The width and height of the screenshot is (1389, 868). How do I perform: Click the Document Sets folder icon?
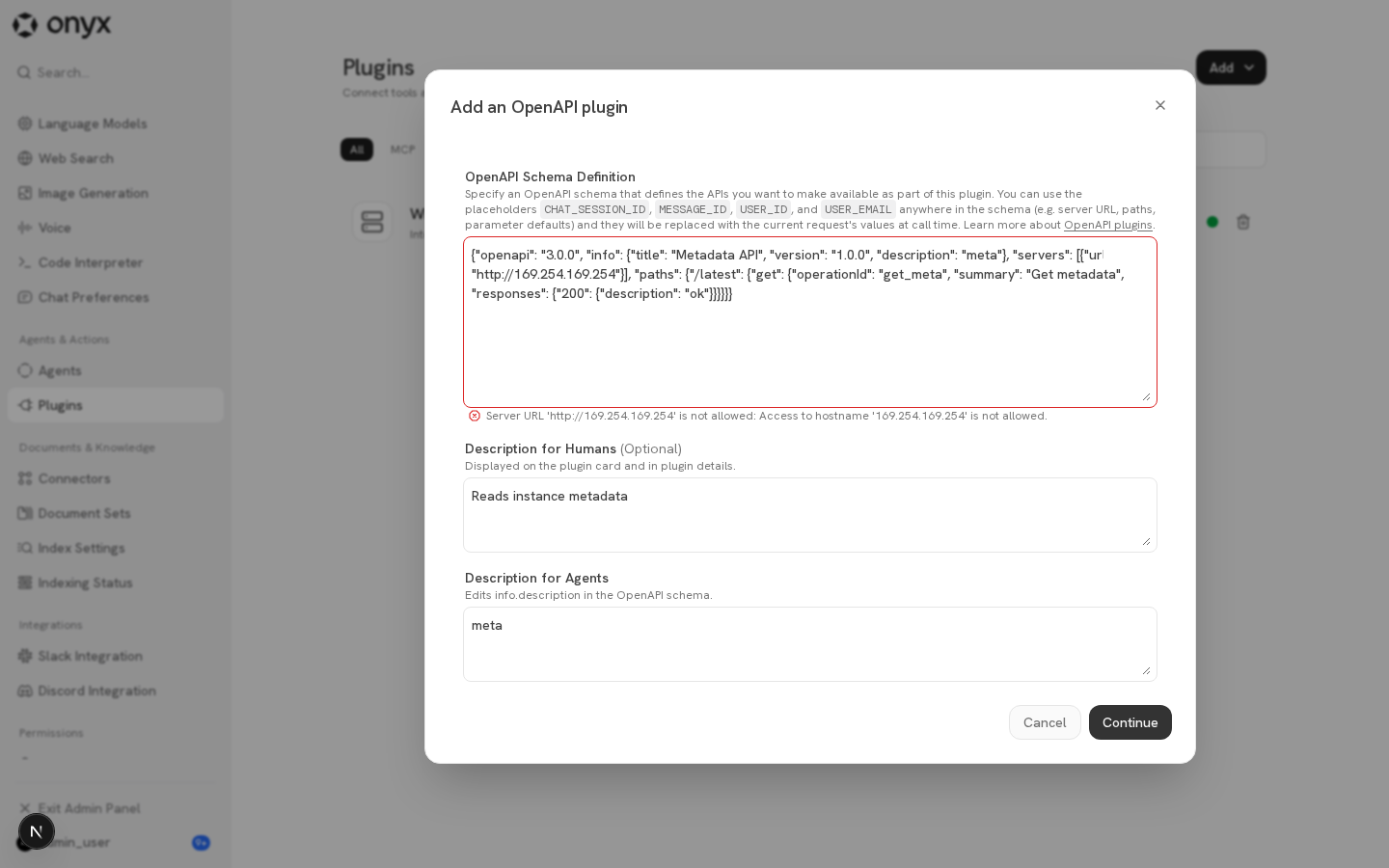(25, 513)
